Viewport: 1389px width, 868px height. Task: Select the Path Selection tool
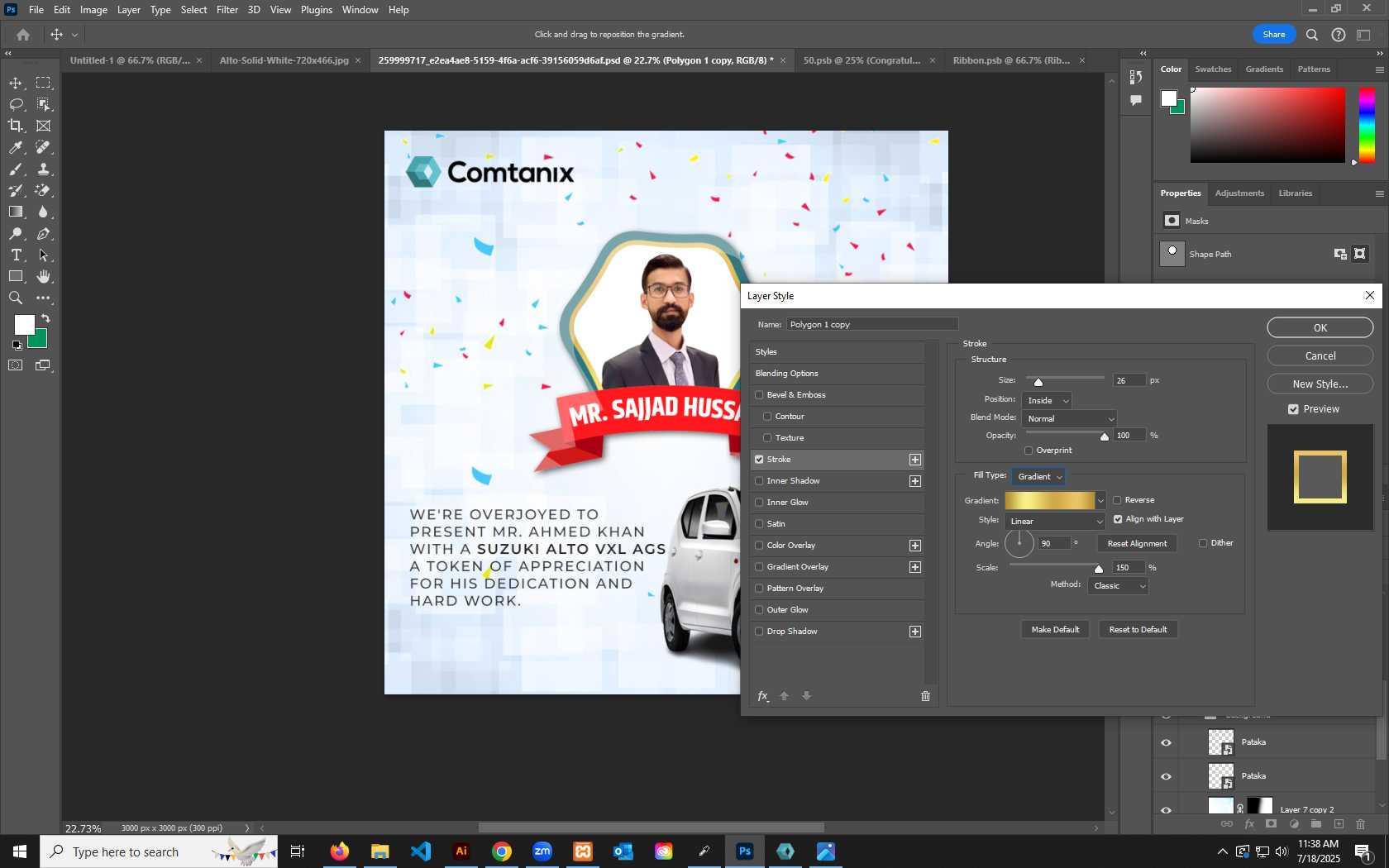pos(43,255)
